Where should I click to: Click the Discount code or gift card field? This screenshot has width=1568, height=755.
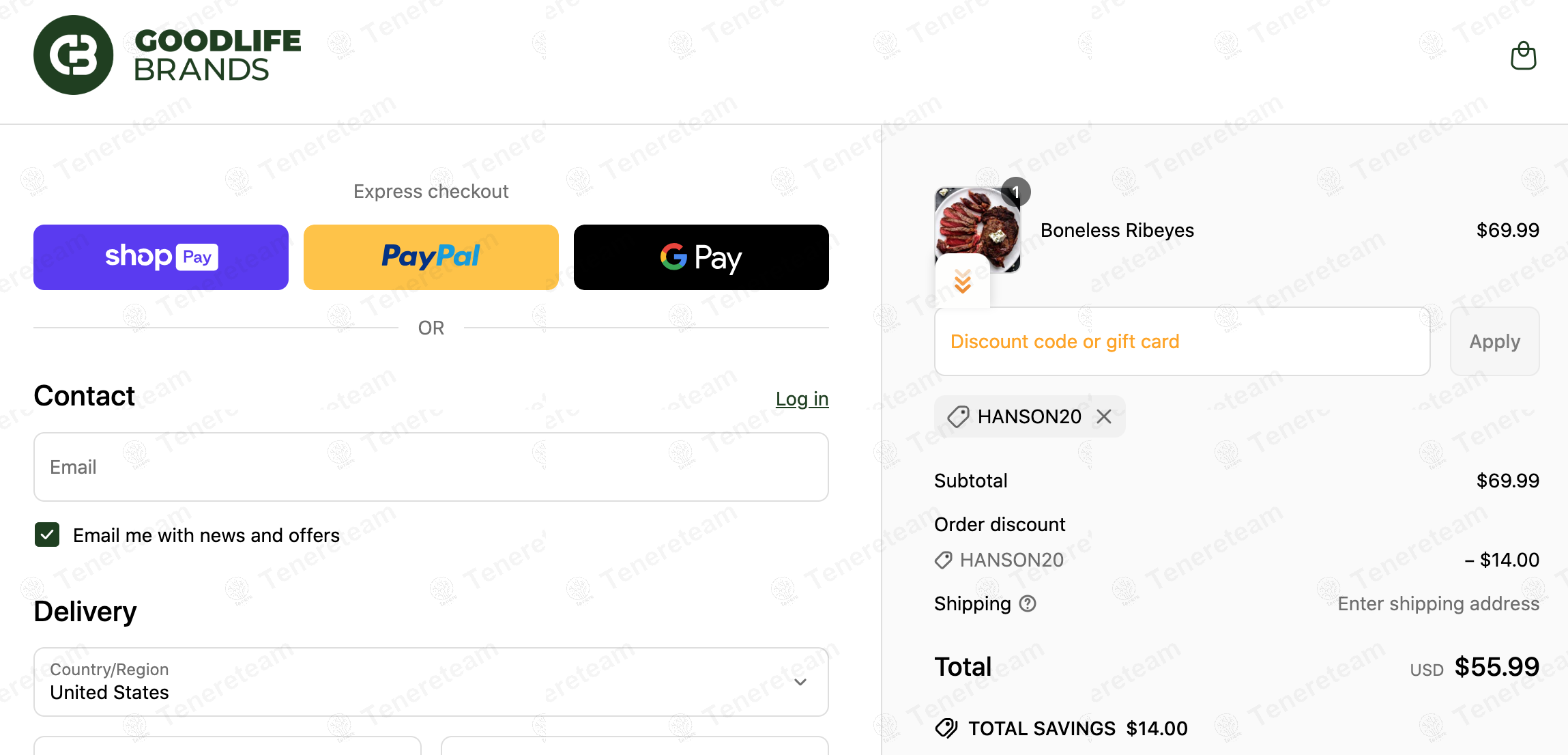point(1182,341)
